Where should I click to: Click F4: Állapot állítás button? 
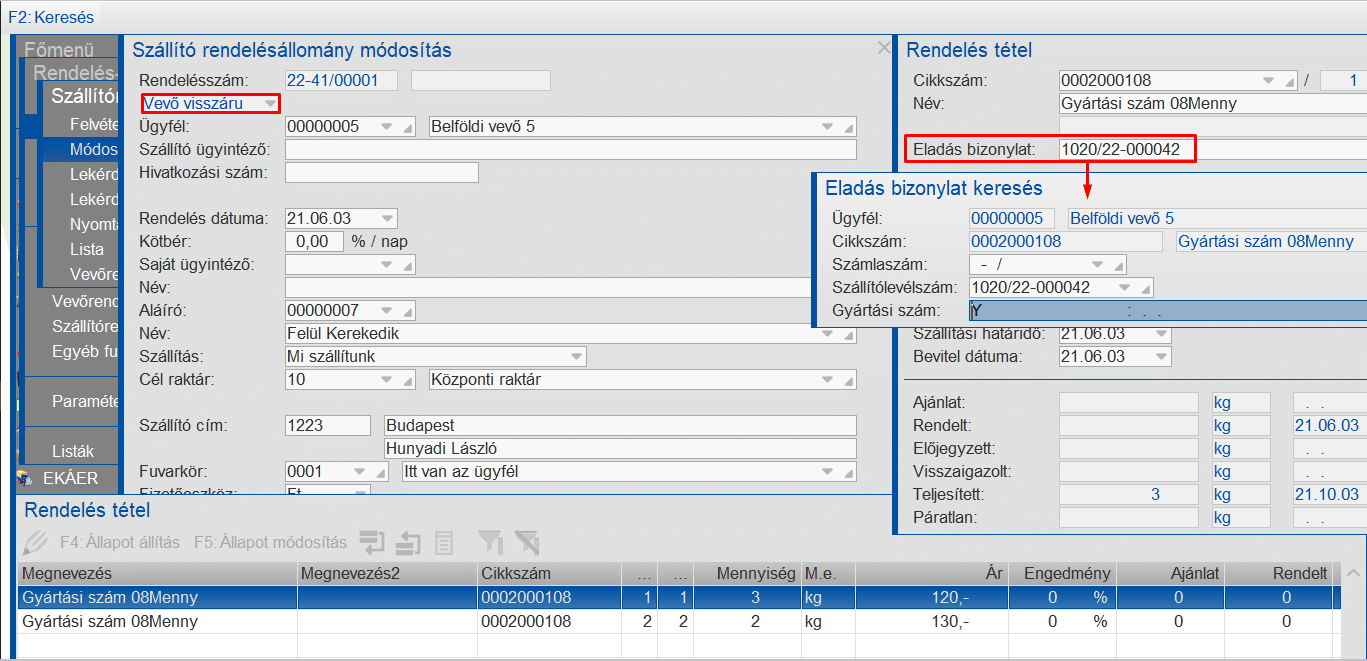tap(119, 543)
